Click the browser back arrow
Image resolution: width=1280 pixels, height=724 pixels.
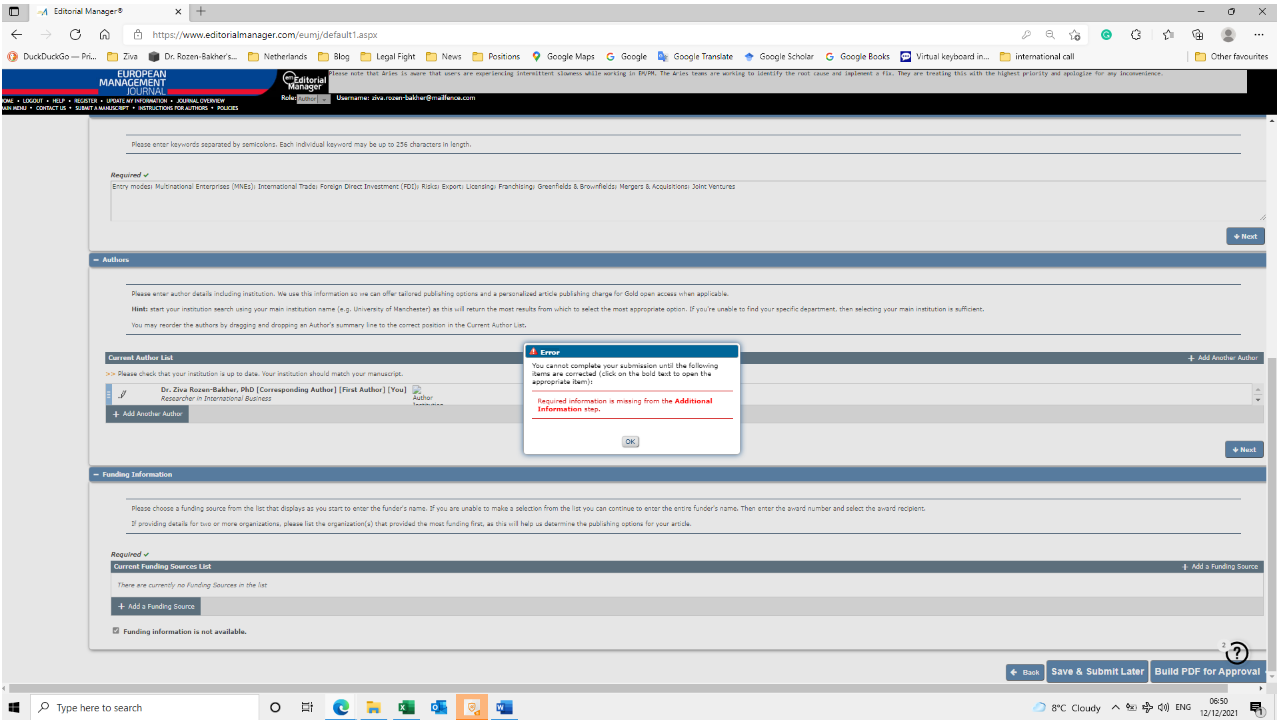click(17, 34)
